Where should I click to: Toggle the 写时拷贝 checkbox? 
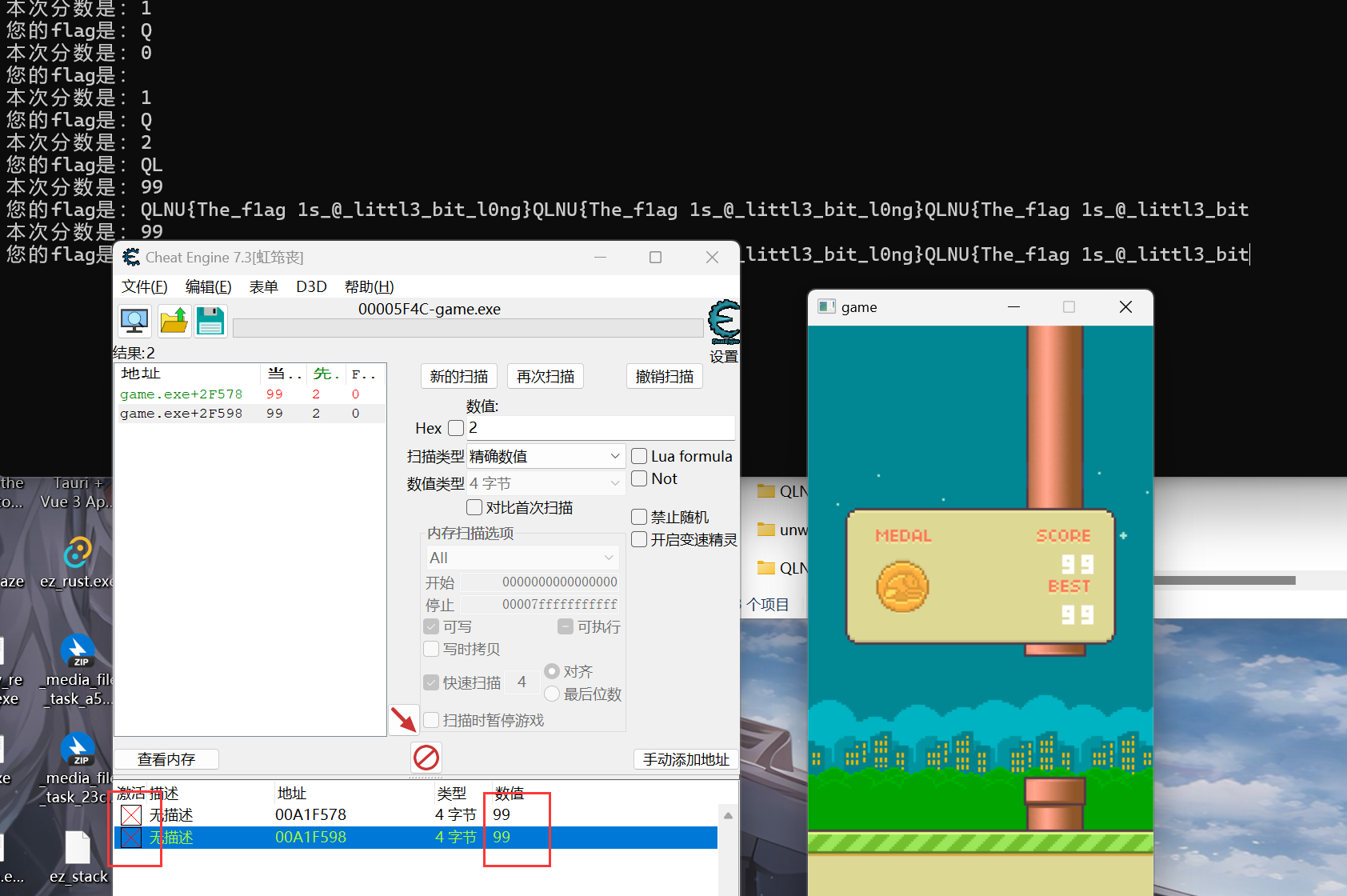431,649
